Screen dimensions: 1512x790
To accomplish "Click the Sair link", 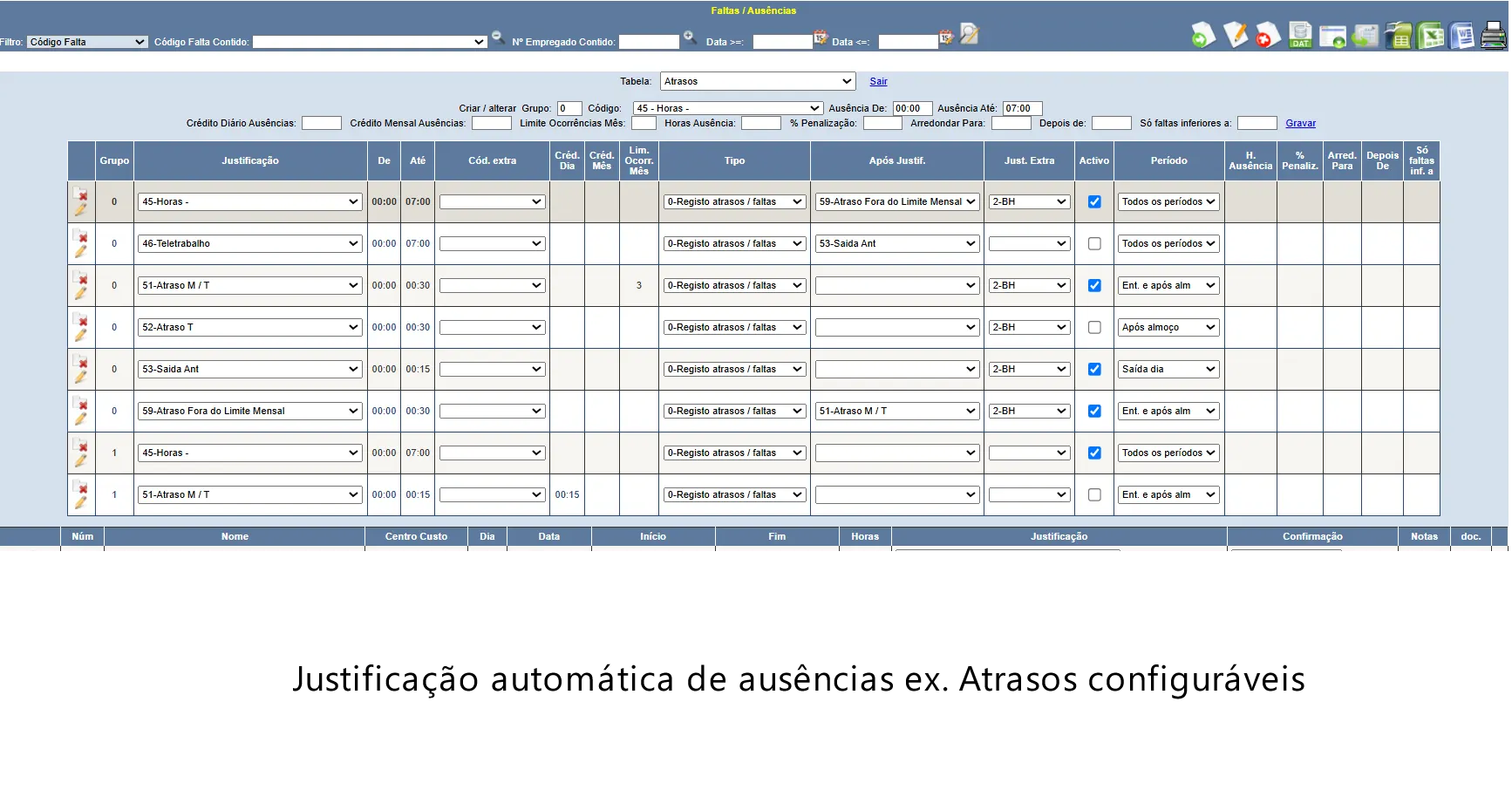I will pos(878,81).
